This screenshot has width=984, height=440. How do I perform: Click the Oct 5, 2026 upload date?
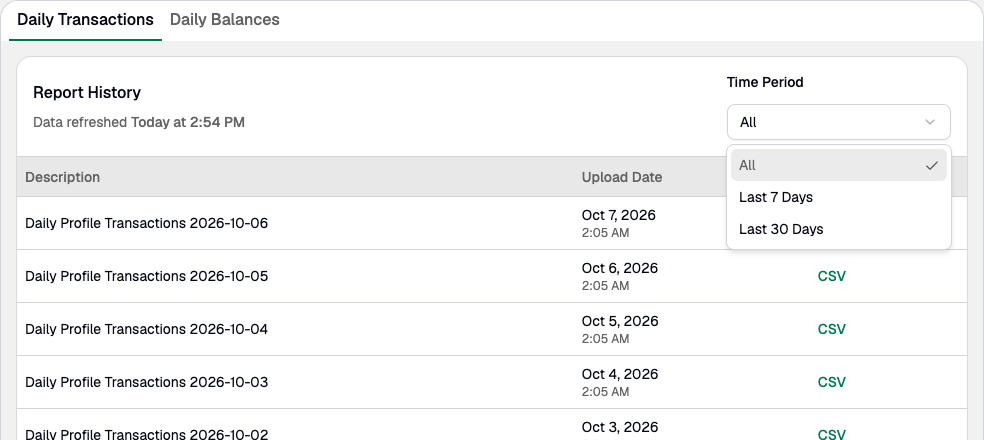pos(619,321)
